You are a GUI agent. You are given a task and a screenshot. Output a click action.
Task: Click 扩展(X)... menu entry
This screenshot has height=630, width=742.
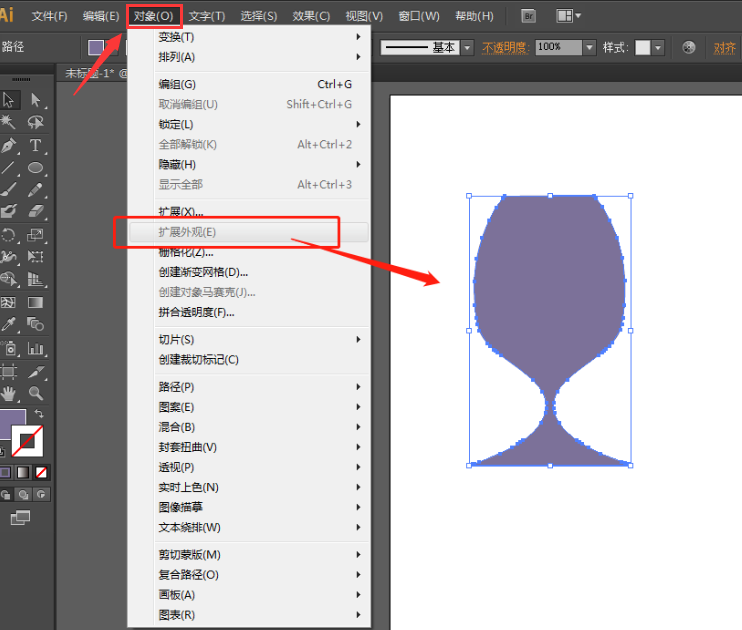click(x=181, y=212)
